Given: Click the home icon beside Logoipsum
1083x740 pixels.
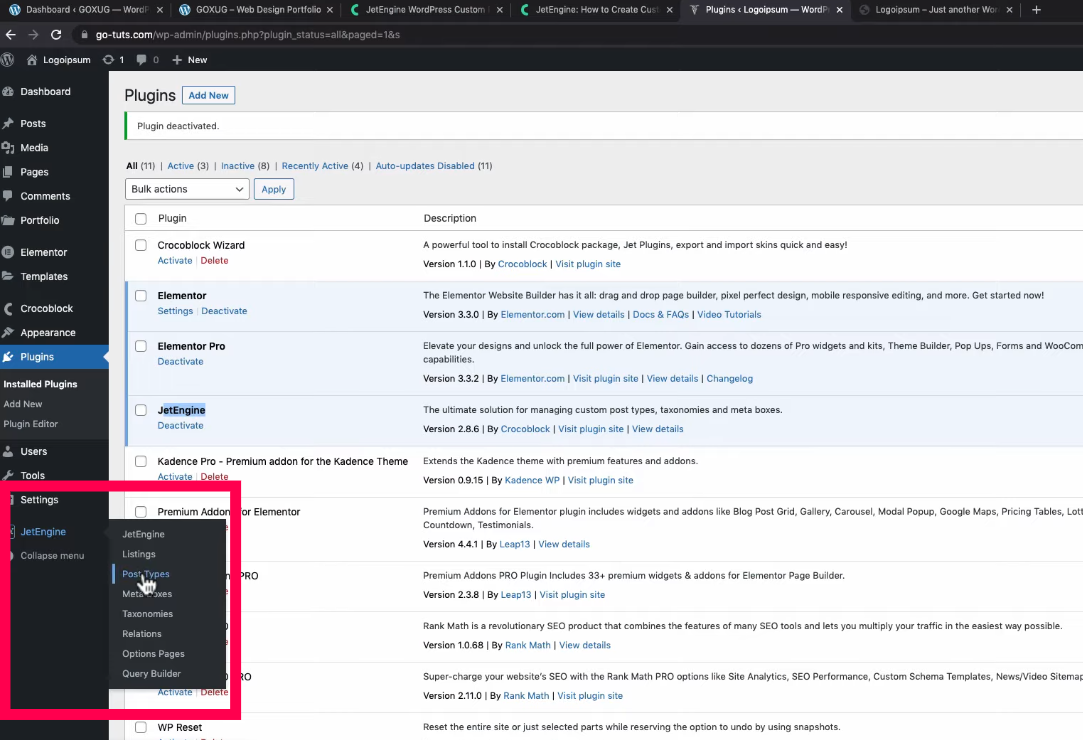Looking at the screenshot, I should click(x=32, y=60).
